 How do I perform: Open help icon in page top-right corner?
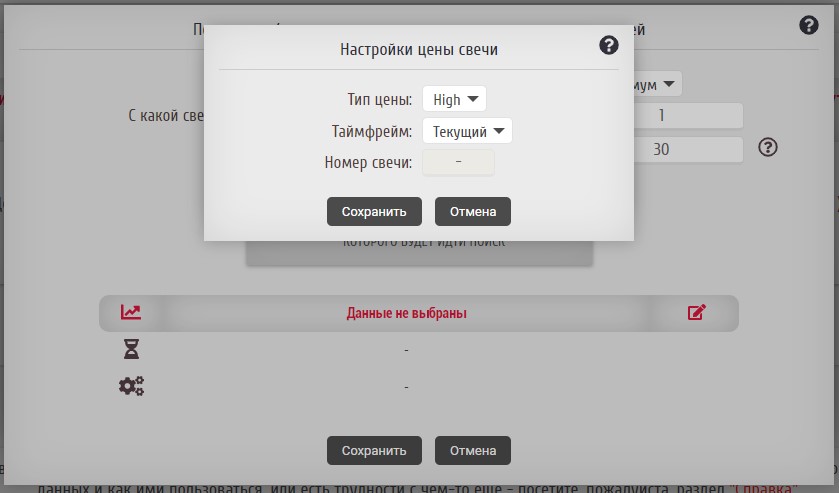[809, 26]
